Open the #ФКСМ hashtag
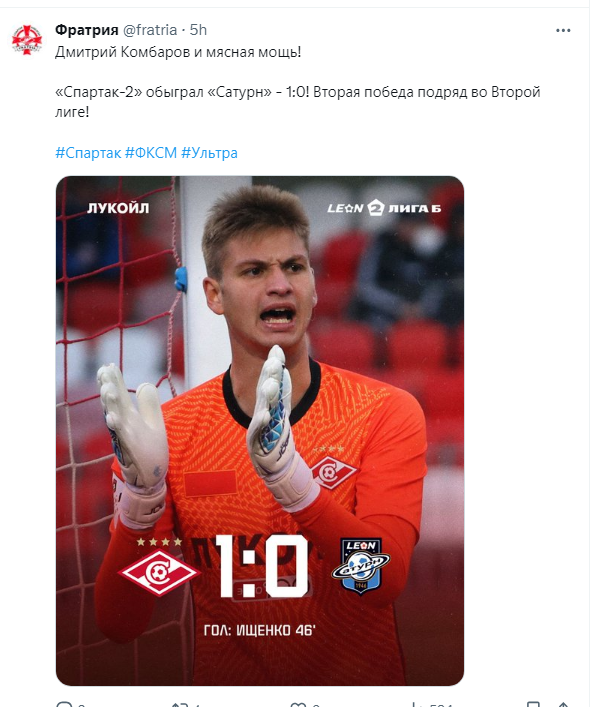Screen dimensions: 590x707 151,153
